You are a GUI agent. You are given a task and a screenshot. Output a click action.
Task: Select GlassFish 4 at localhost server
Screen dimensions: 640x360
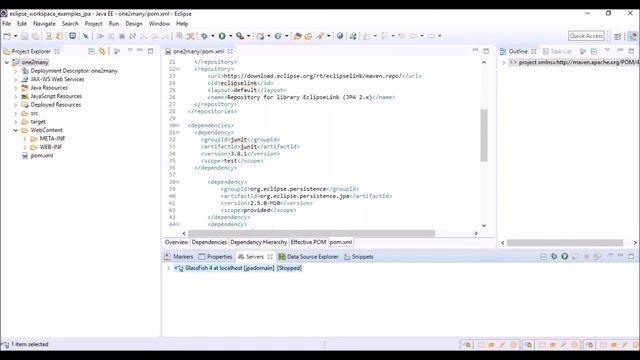tap(243, 268)
